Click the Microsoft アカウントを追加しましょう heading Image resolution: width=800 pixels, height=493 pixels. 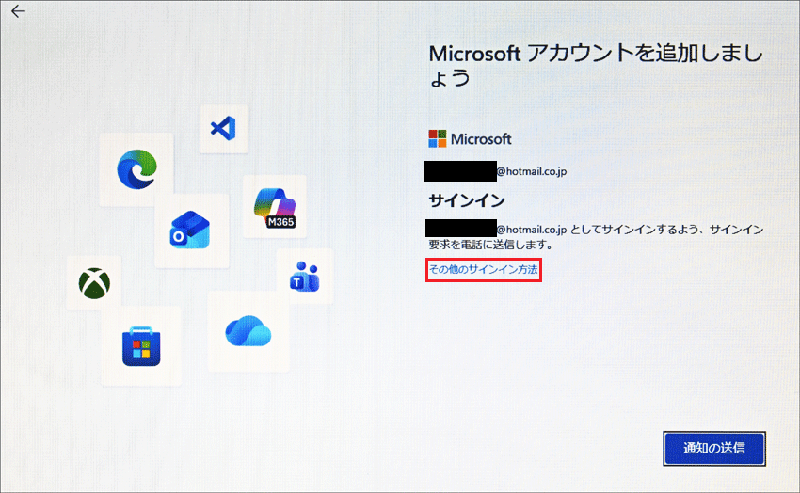595,65
